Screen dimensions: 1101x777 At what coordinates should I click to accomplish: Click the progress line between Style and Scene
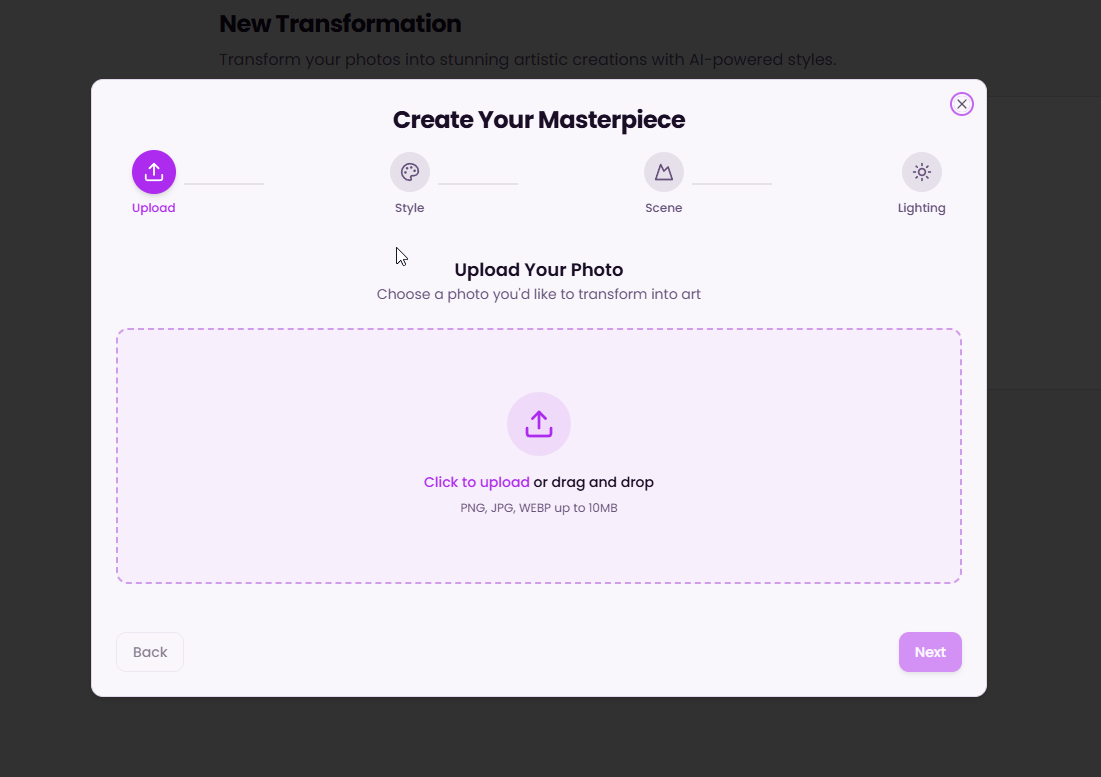tap(478, 183)
